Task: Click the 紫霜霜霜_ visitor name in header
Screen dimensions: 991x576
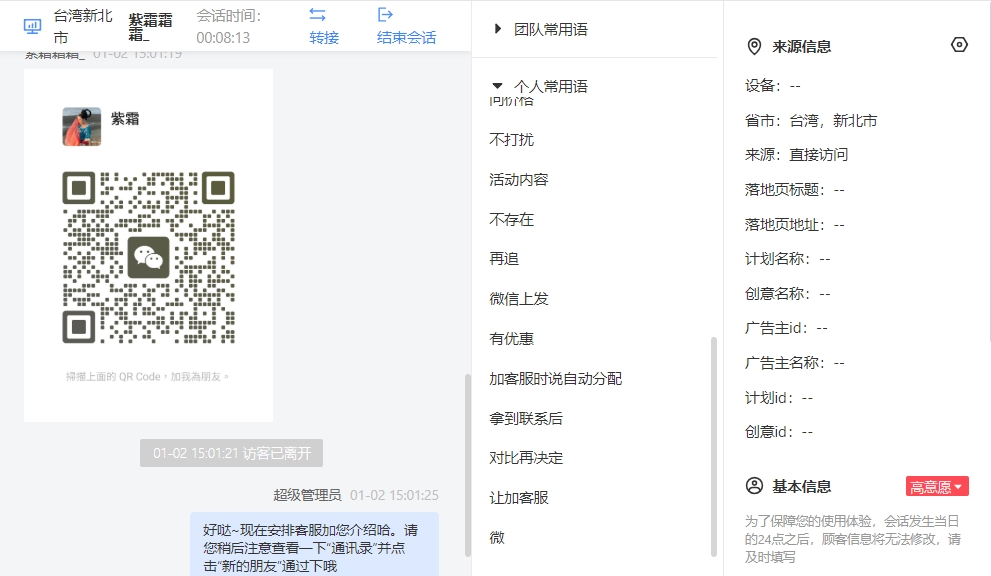Action: click(x=150, y=27)
